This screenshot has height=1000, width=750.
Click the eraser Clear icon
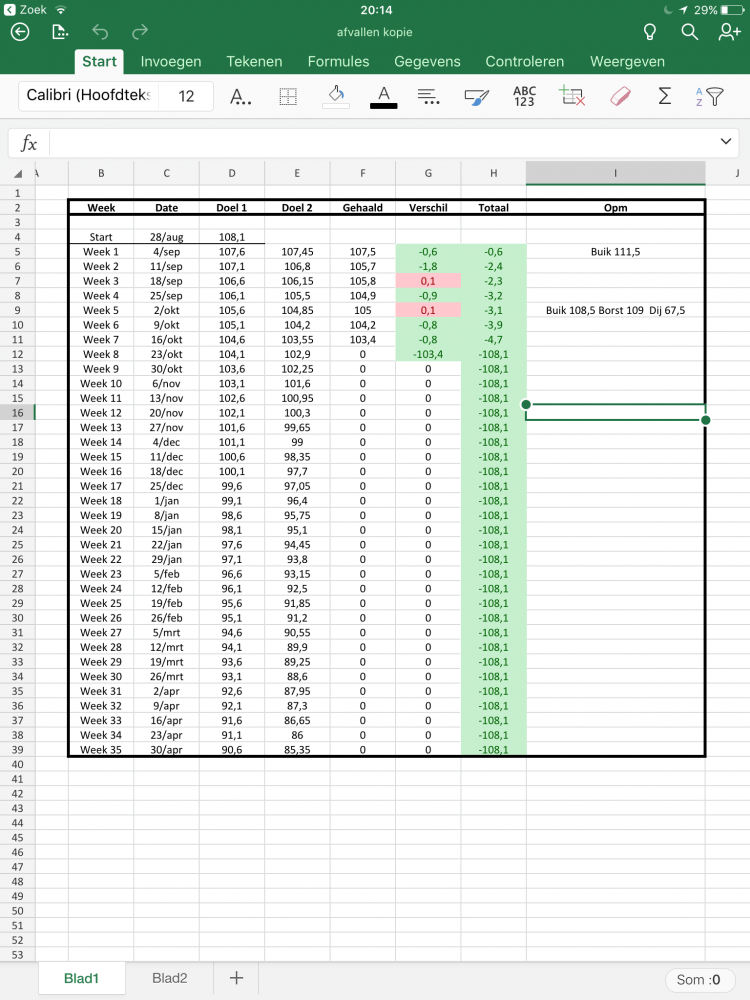coord(620,96)
